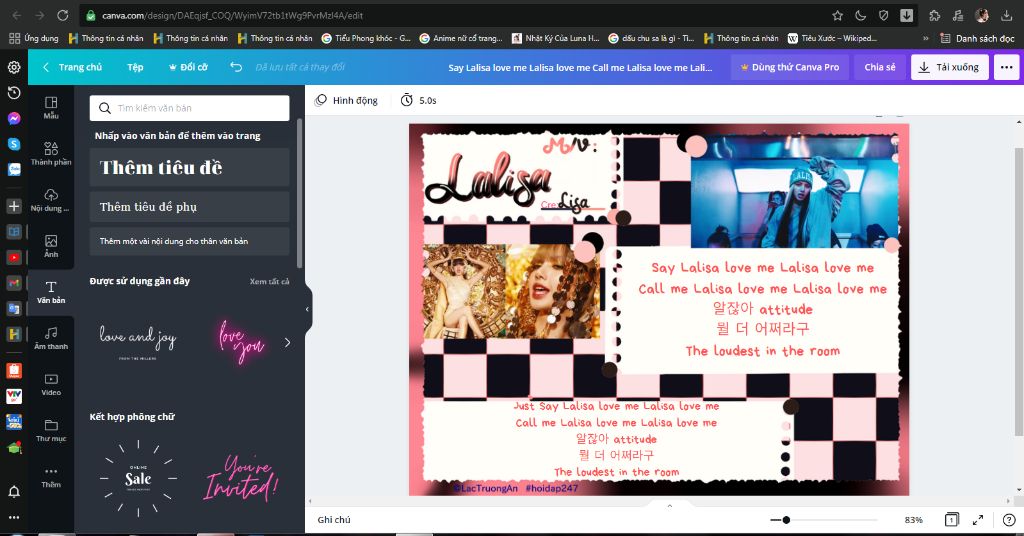The height and width of the screenshot is (536, 1024).
Task: Open Danh sách đọc reading list
Action: coord(977,39)
